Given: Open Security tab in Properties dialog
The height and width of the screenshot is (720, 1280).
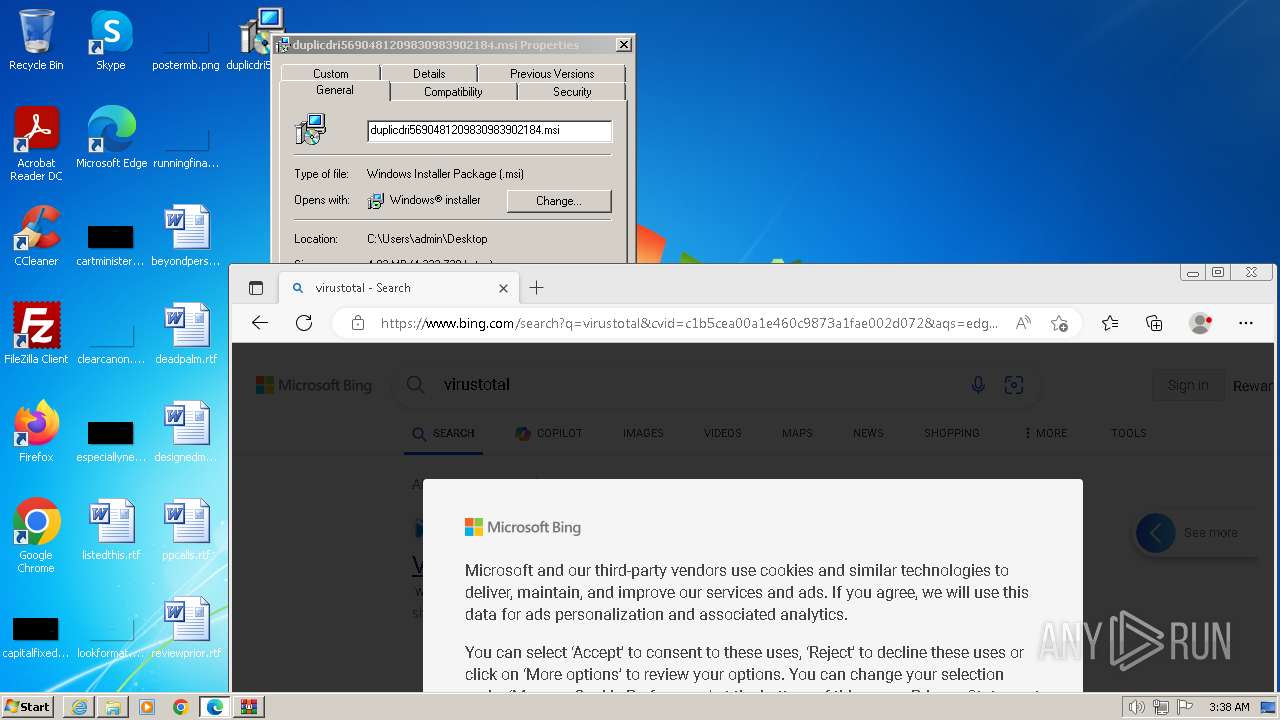Looking at the screenshot, I should (572, 91).
